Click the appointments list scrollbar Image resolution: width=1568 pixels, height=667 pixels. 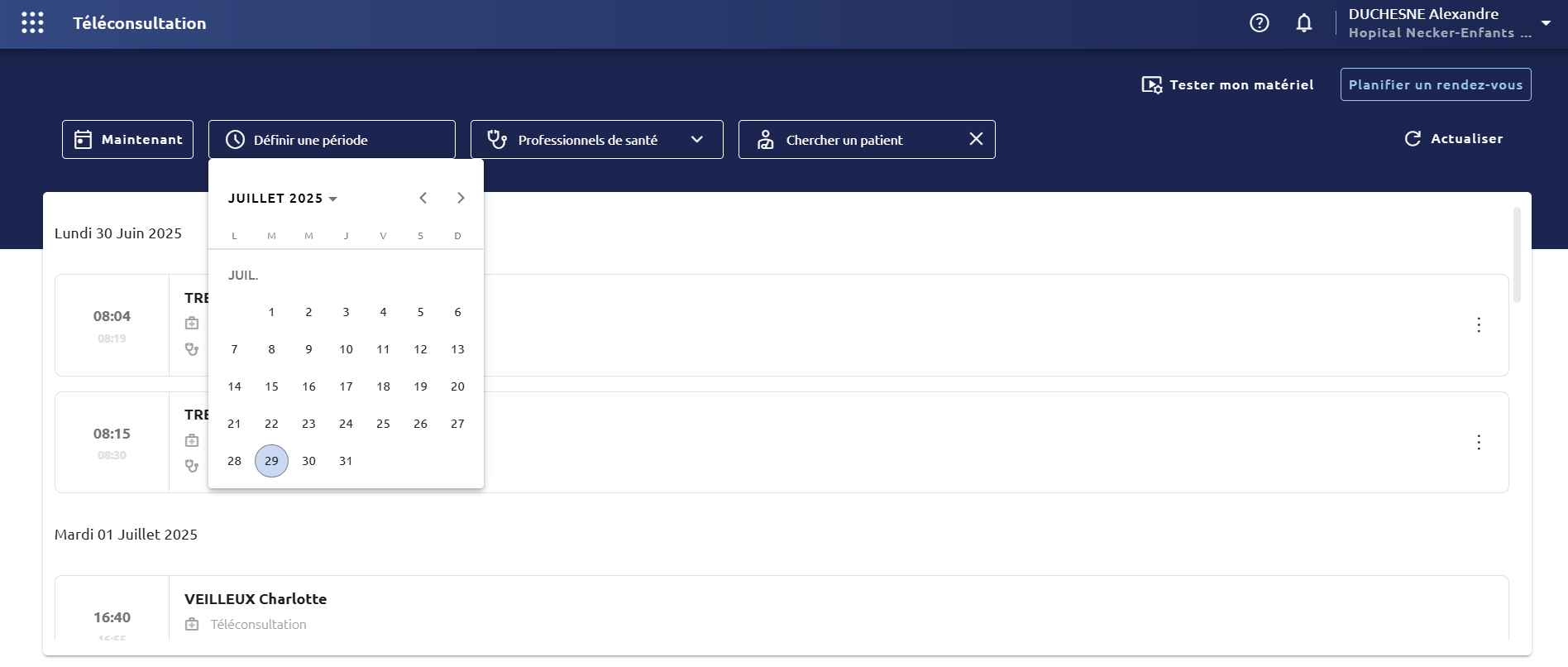[1517, 255]
